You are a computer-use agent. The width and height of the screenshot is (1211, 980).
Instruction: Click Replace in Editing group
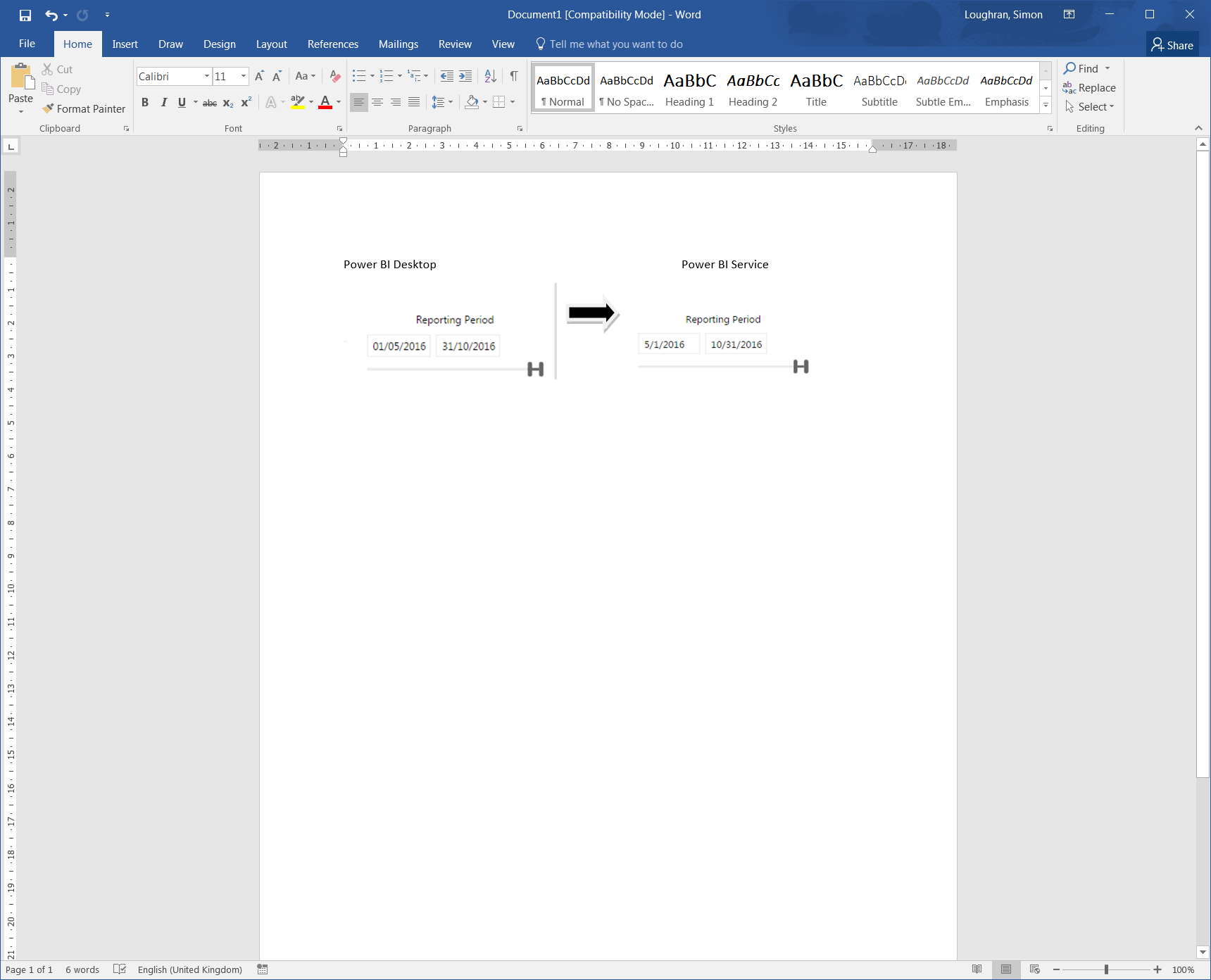(1089, 88)
